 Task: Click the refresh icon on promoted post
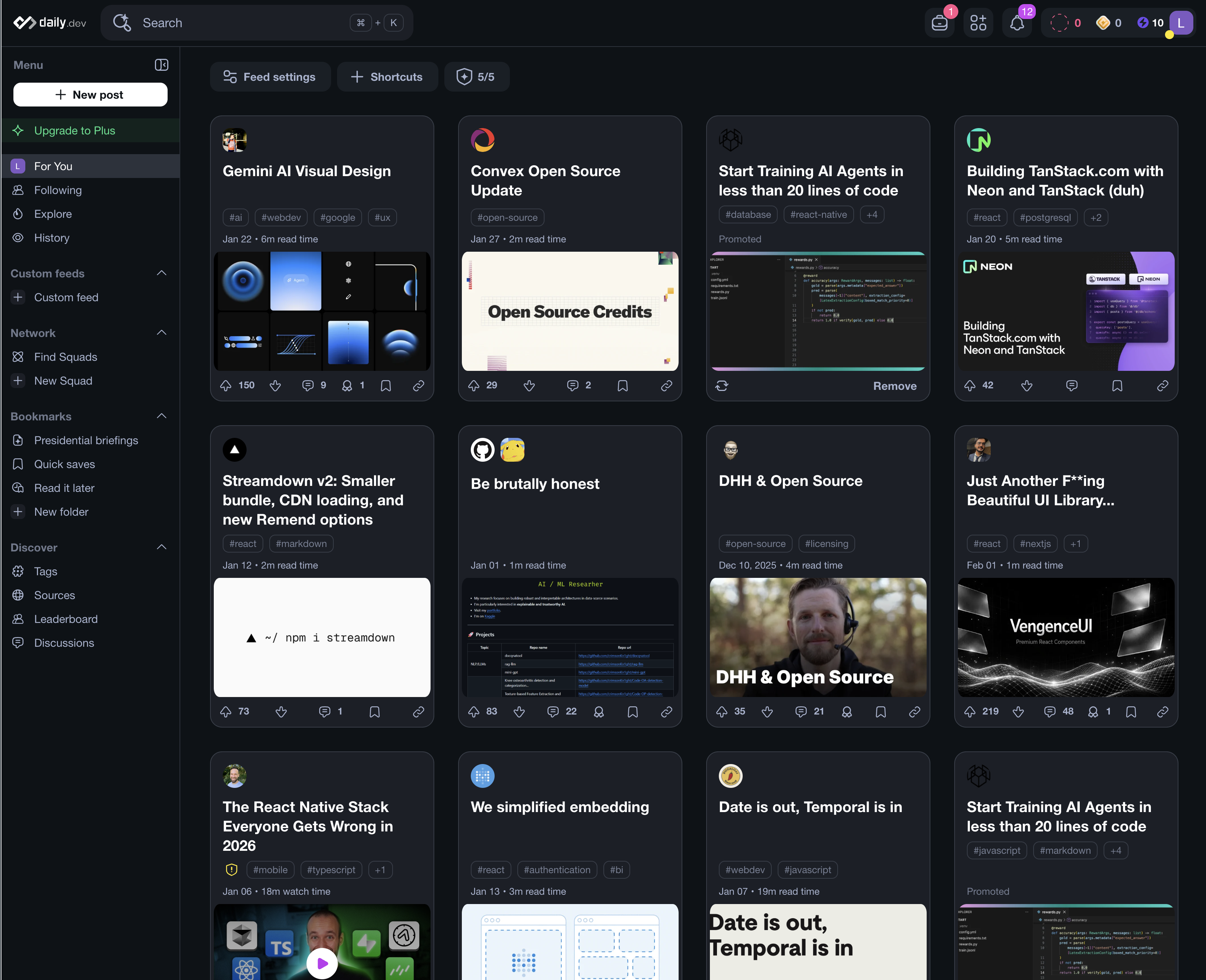coord(721,386)
